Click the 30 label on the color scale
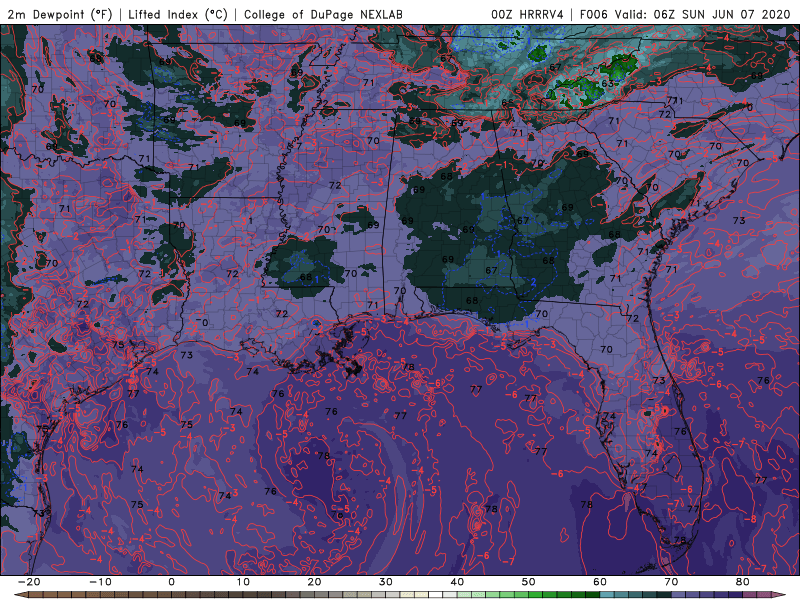This screenshot has height=600, width=800. click(x=386, y=582)
